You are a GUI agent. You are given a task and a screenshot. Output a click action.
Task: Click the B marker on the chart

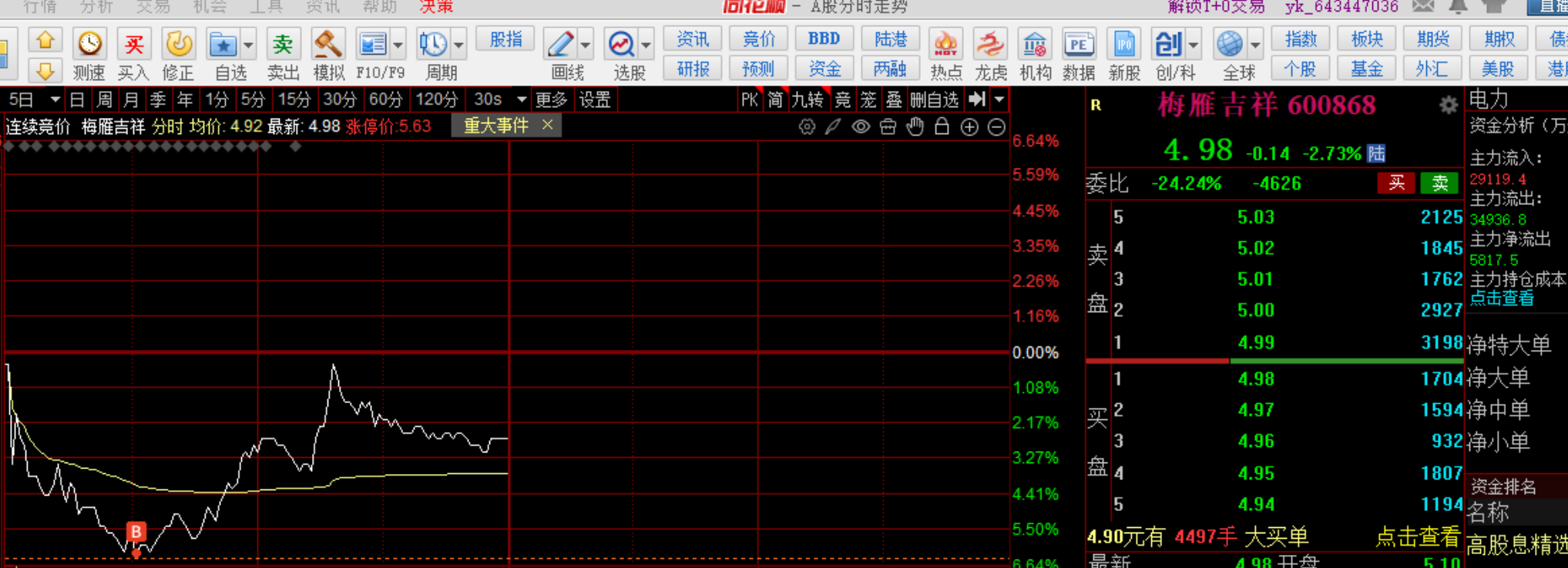pyautogui.click(x=136, y=532)
